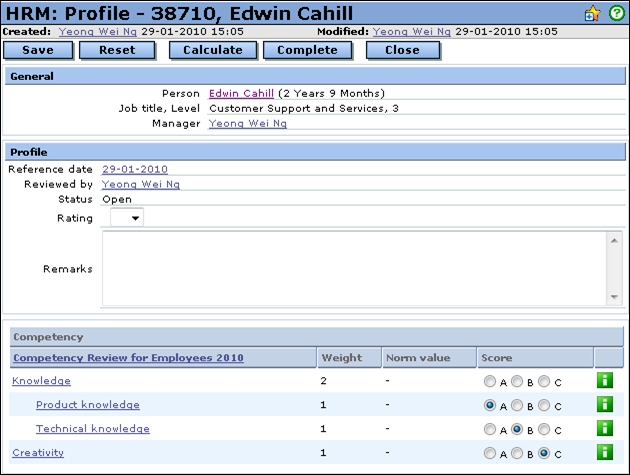Click green info icon for Product knowledge
The image size is (630, 475).
603,405
